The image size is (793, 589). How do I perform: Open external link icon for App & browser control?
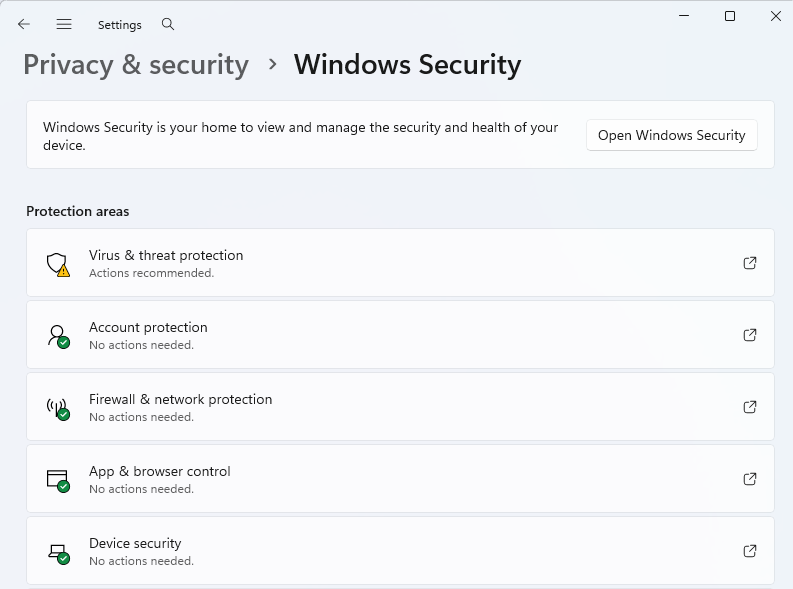(x=750, y=479)
